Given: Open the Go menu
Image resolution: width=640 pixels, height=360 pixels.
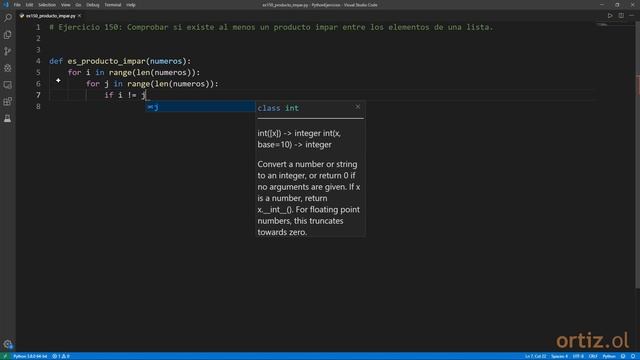Looking at the screenshot, I should (78, 5).
